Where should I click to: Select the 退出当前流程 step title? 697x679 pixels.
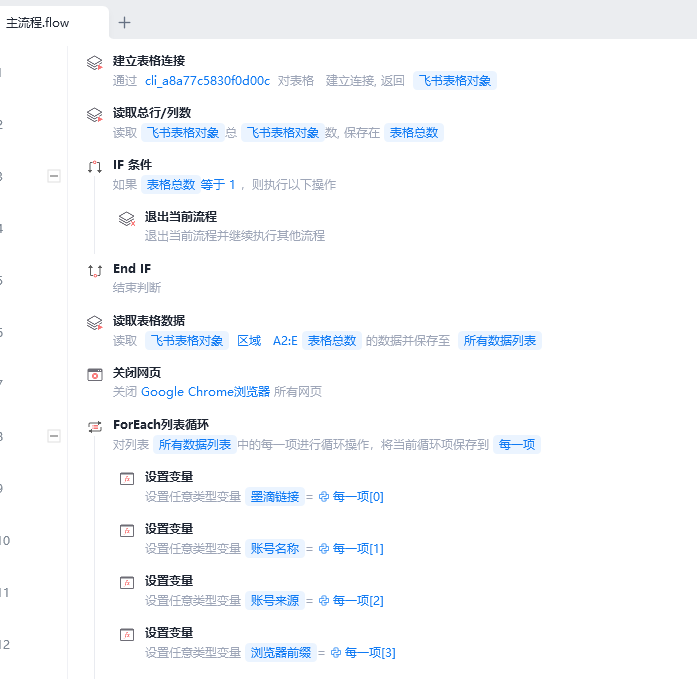[x=180, y=217]
